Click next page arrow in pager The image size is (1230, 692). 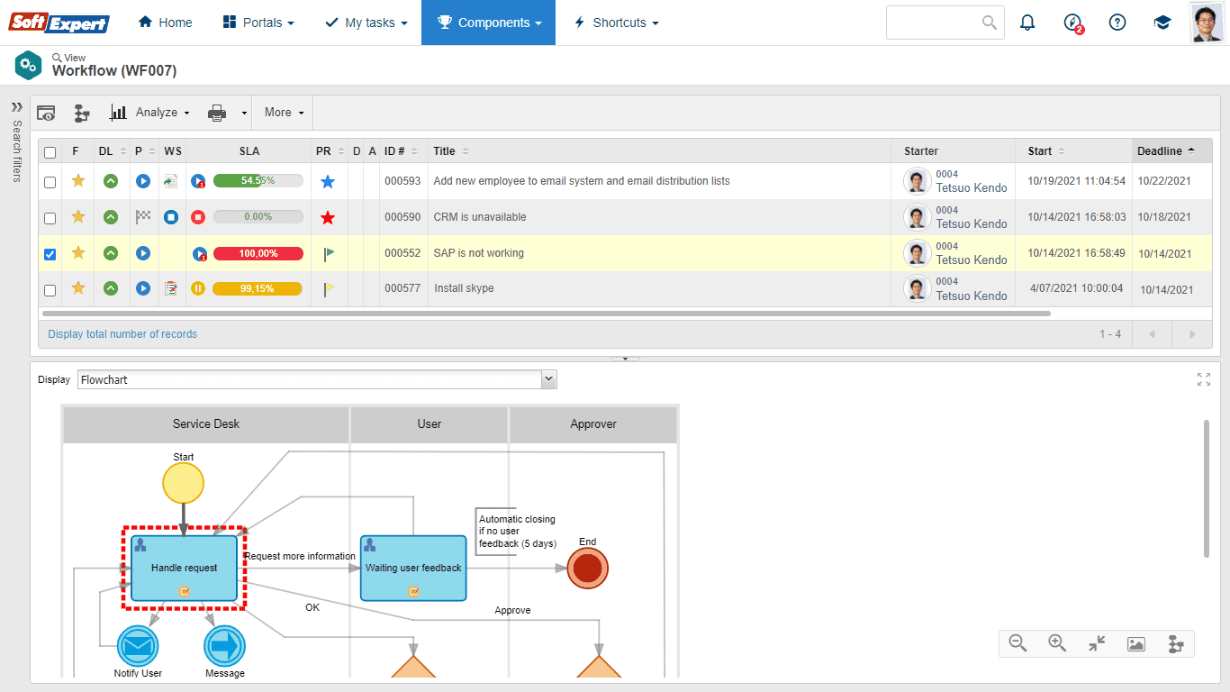pyautogui.click(x=1191, y=334)
